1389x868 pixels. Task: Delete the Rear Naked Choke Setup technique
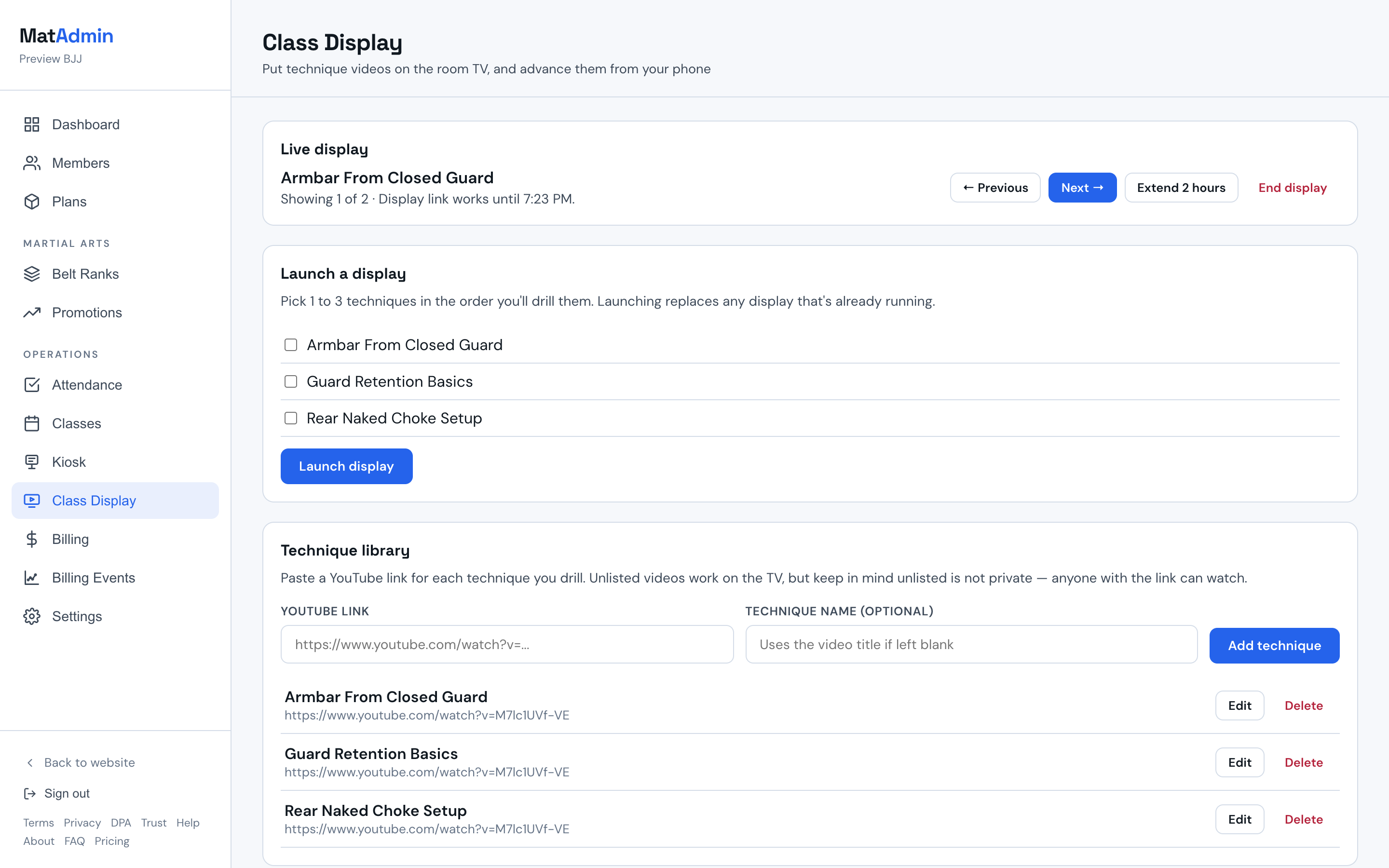point(1304,819)
